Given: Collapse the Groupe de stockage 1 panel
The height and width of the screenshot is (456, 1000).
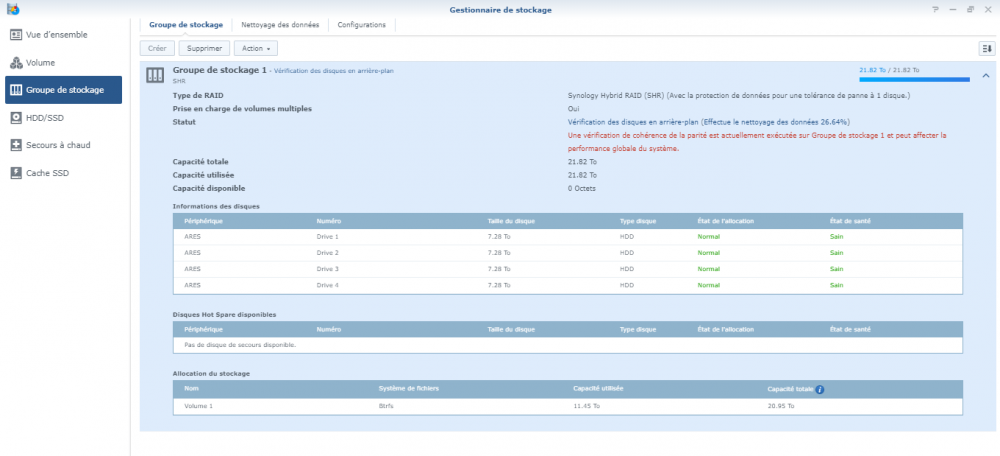Looking at the screenshot, I should (985, 75).
